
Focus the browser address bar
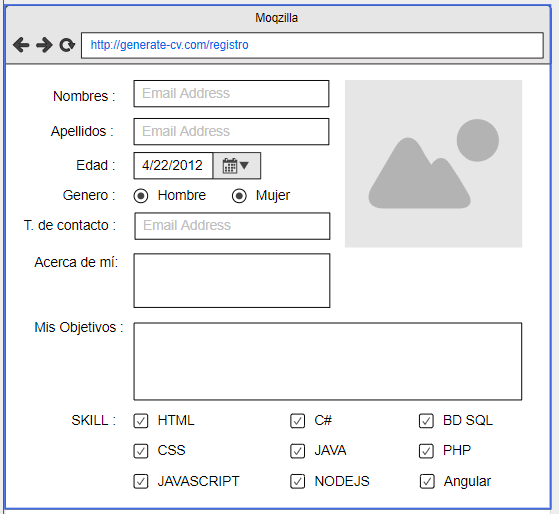312,45
